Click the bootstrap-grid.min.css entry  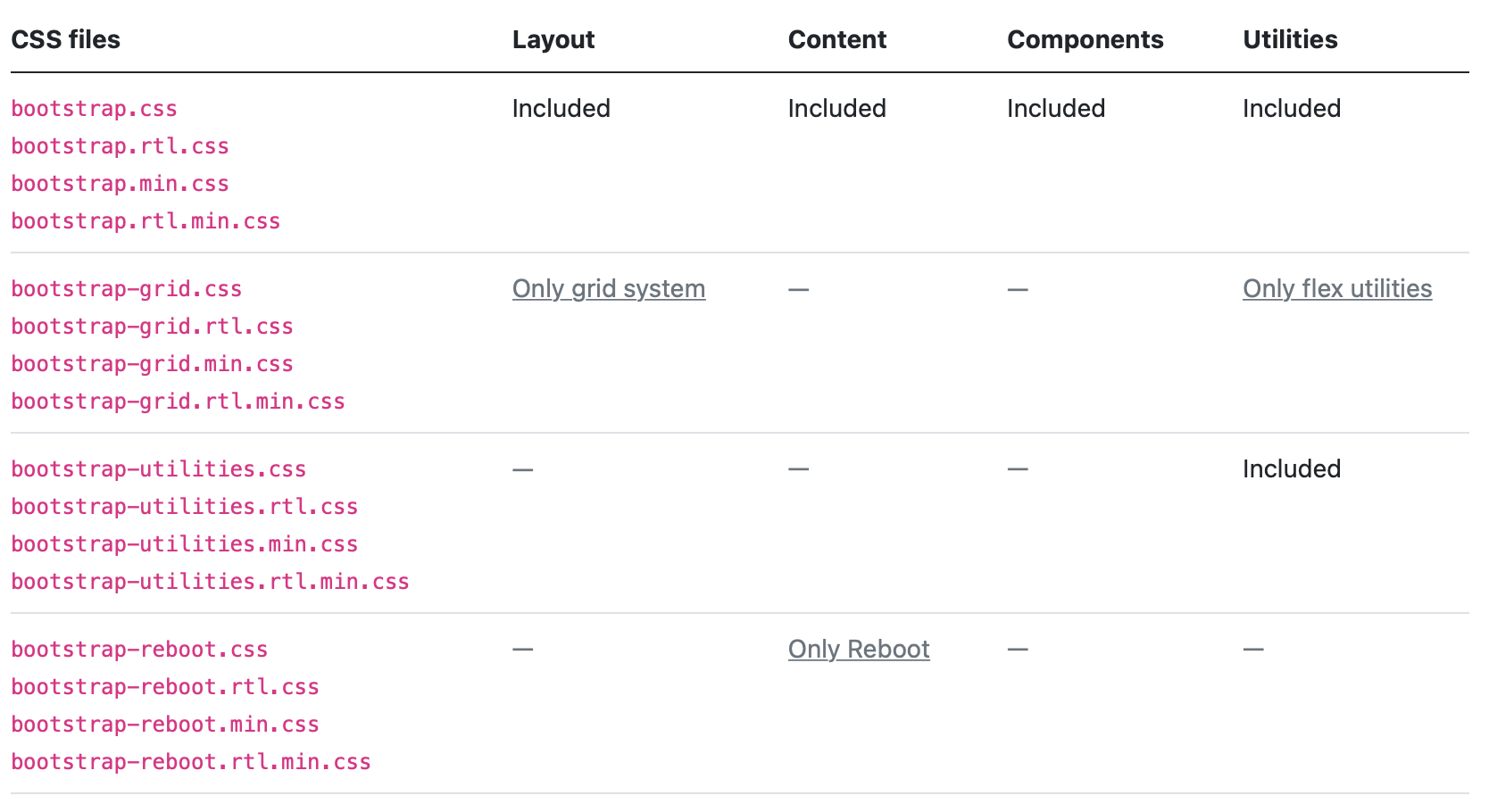pos(152,364)
